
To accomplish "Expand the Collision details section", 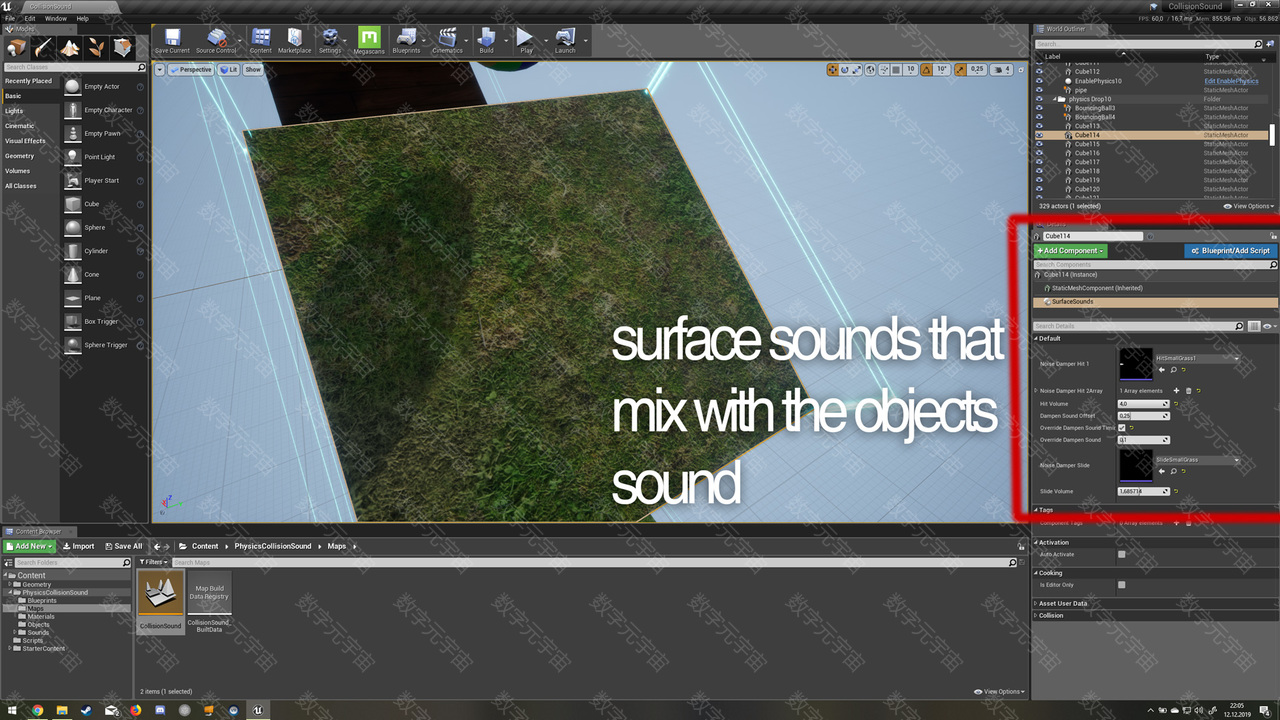I will tap(1036, 615).
